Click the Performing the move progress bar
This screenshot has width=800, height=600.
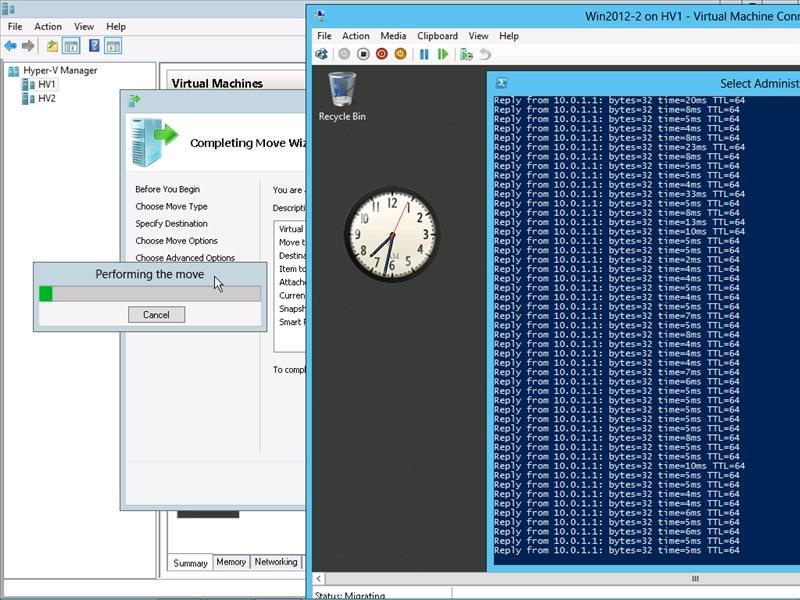150,294
